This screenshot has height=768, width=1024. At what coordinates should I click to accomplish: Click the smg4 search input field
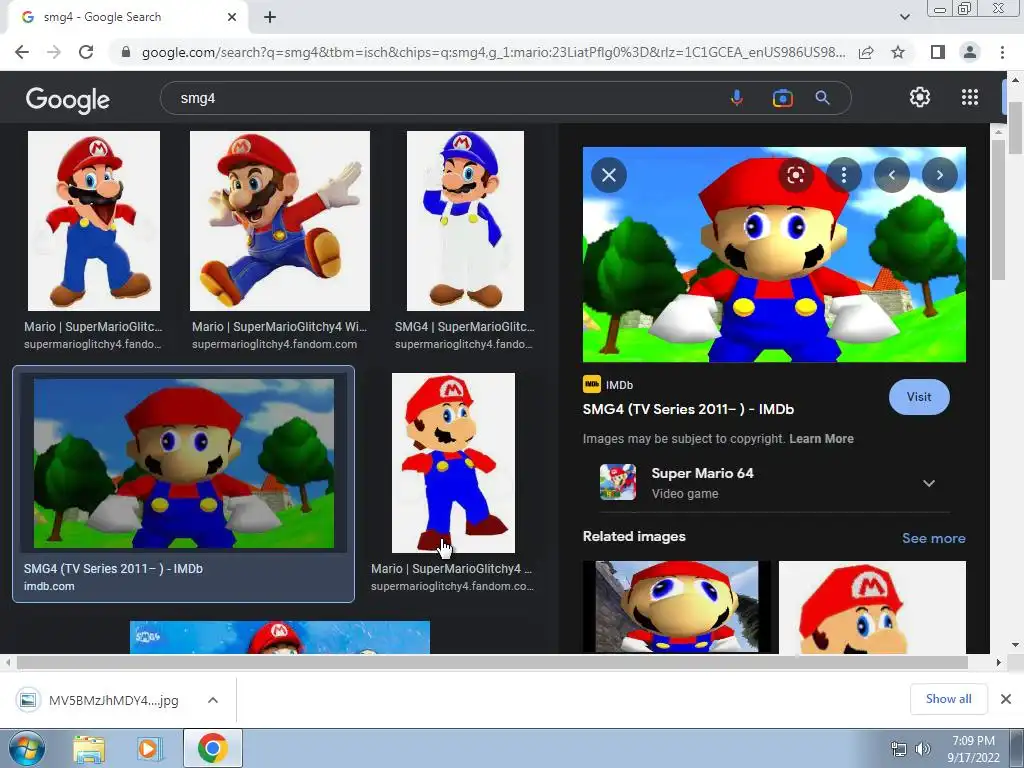click(x=444, y=98)
